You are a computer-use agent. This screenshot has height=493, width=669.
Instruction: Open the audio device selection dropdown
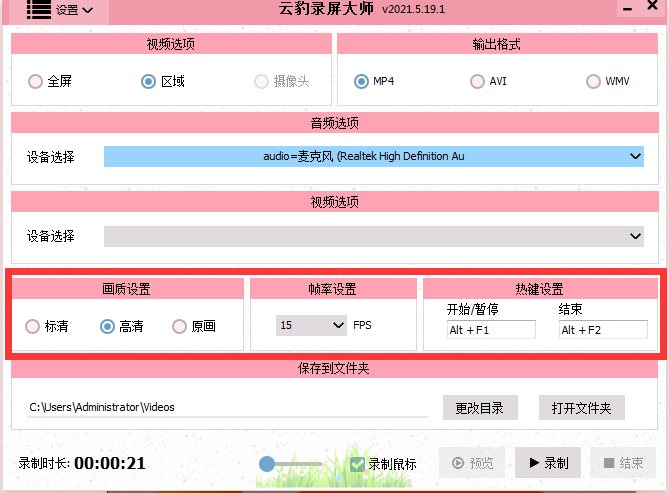374,156
